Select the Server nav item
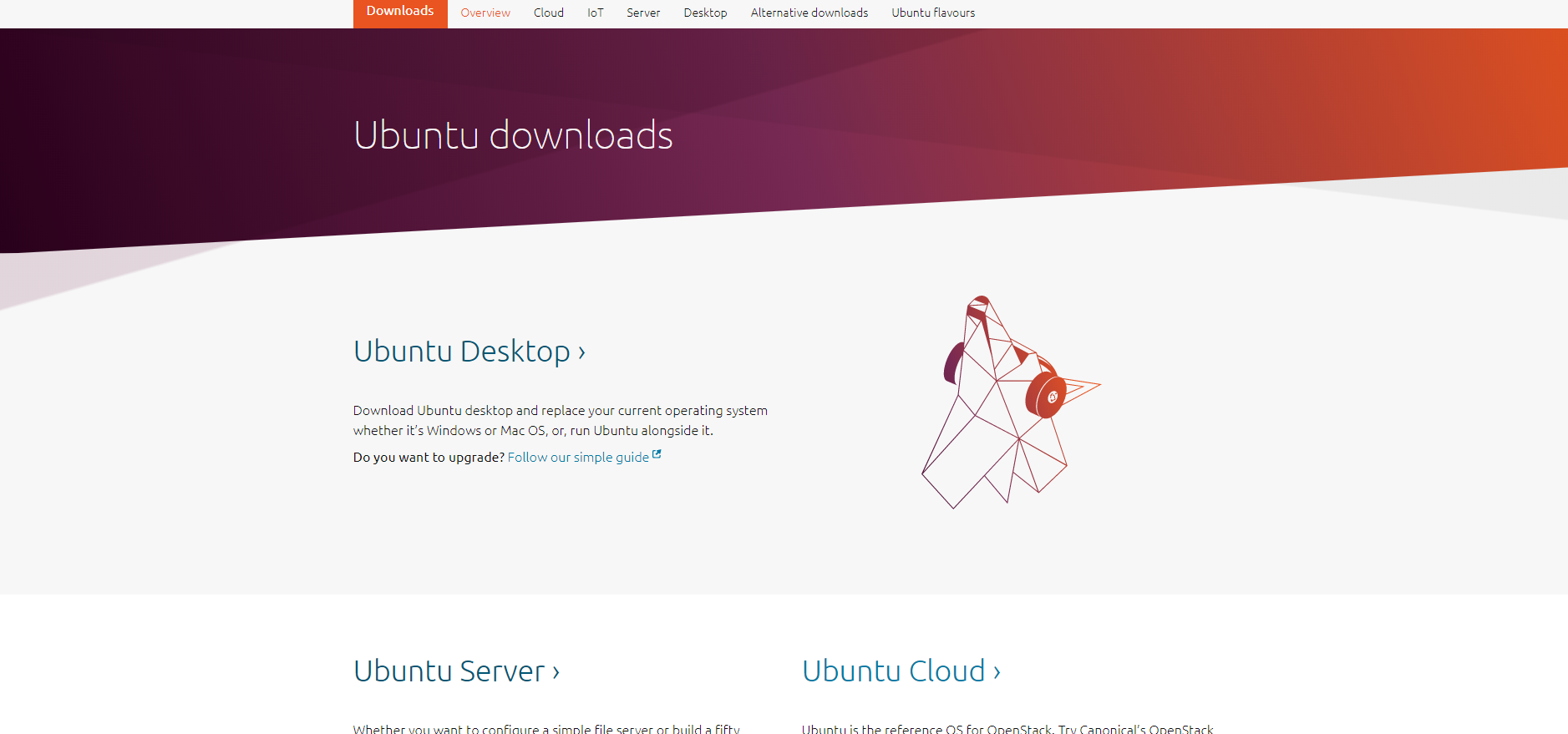This screenshot has width=1568, height=734. coord(643,13)
